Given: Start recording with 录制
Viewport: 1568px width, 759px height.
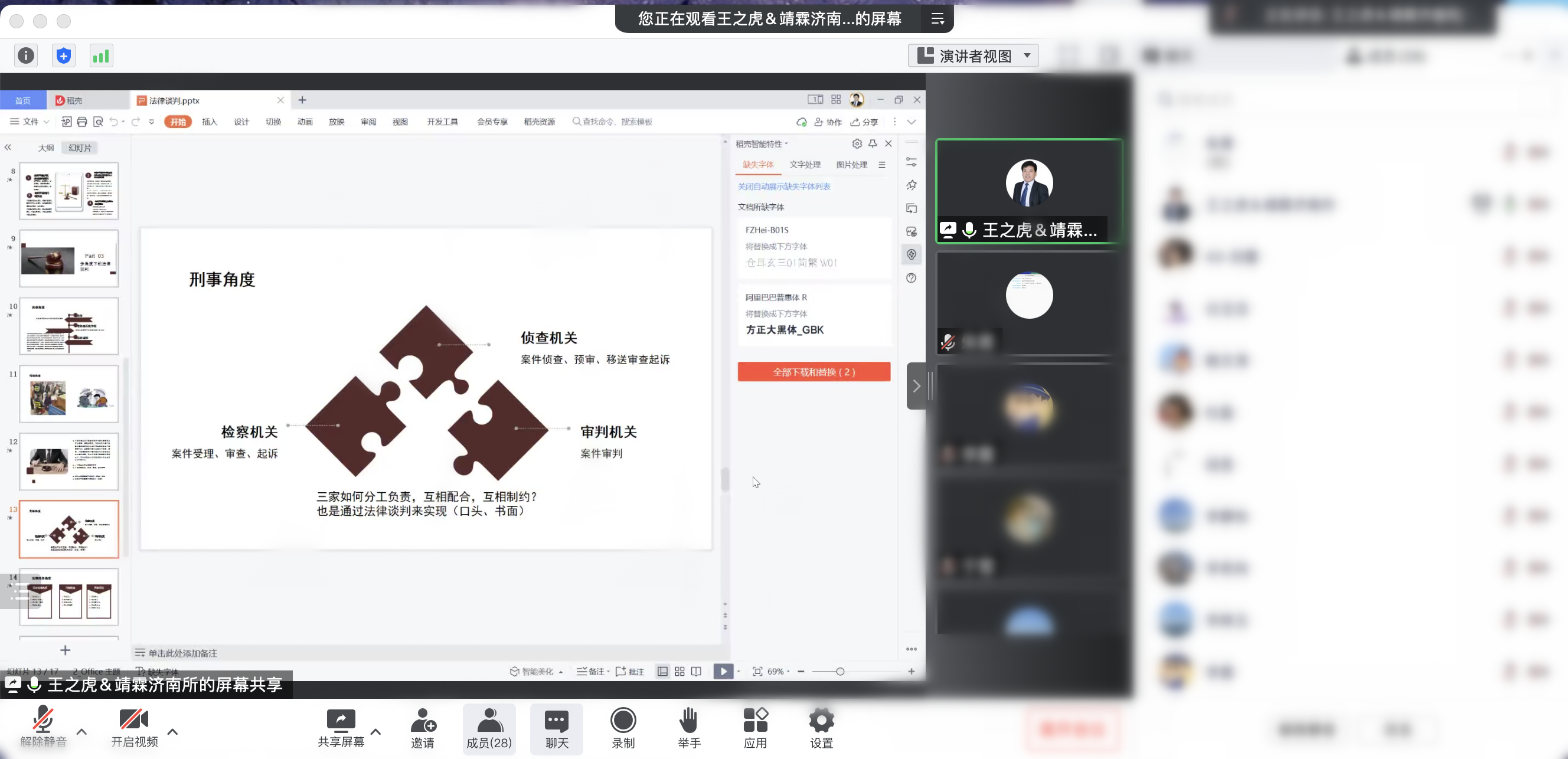Looking at the screenshot, I should 623,728.
